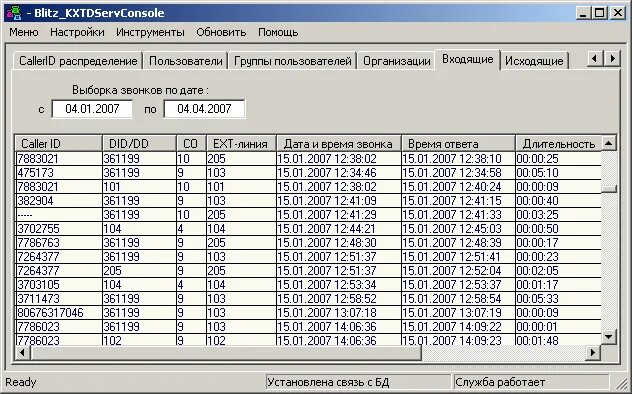The image size is (632, 394).
Task: Select the Входящие tab
Action: 468,59
